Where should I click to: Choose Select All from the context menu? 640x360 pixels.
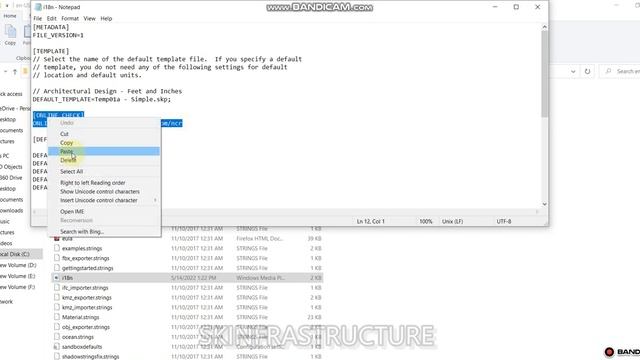[104, 171]
